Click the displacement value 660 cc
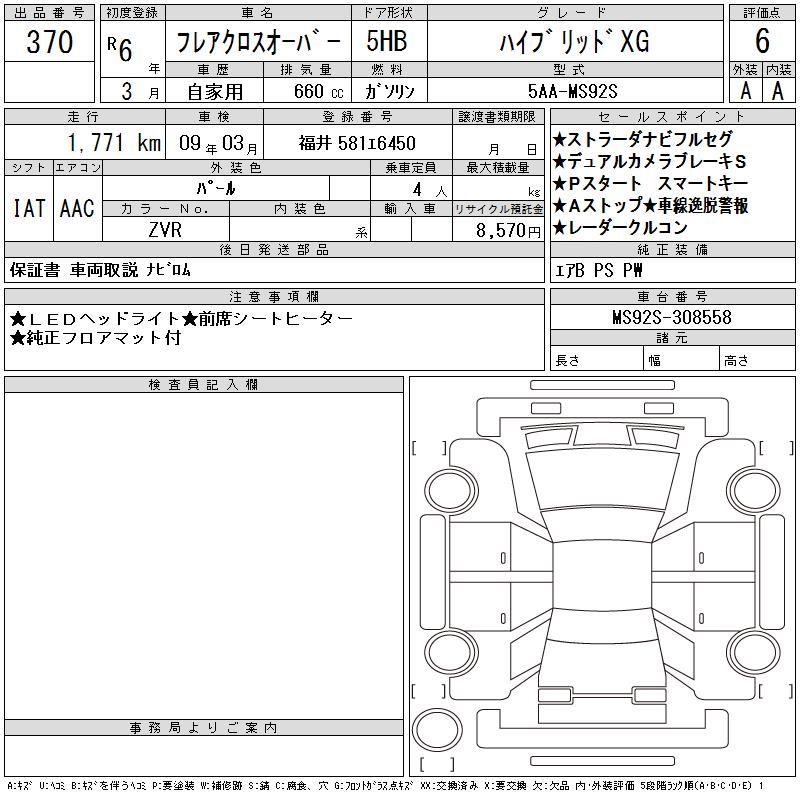800x800 pixels. tap(318, 92)
